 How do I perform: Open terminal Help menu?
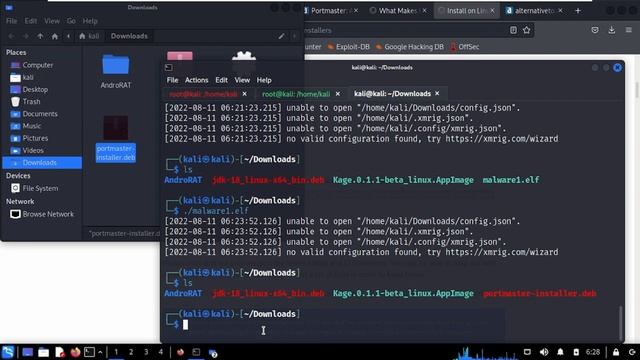coord(264,80)
